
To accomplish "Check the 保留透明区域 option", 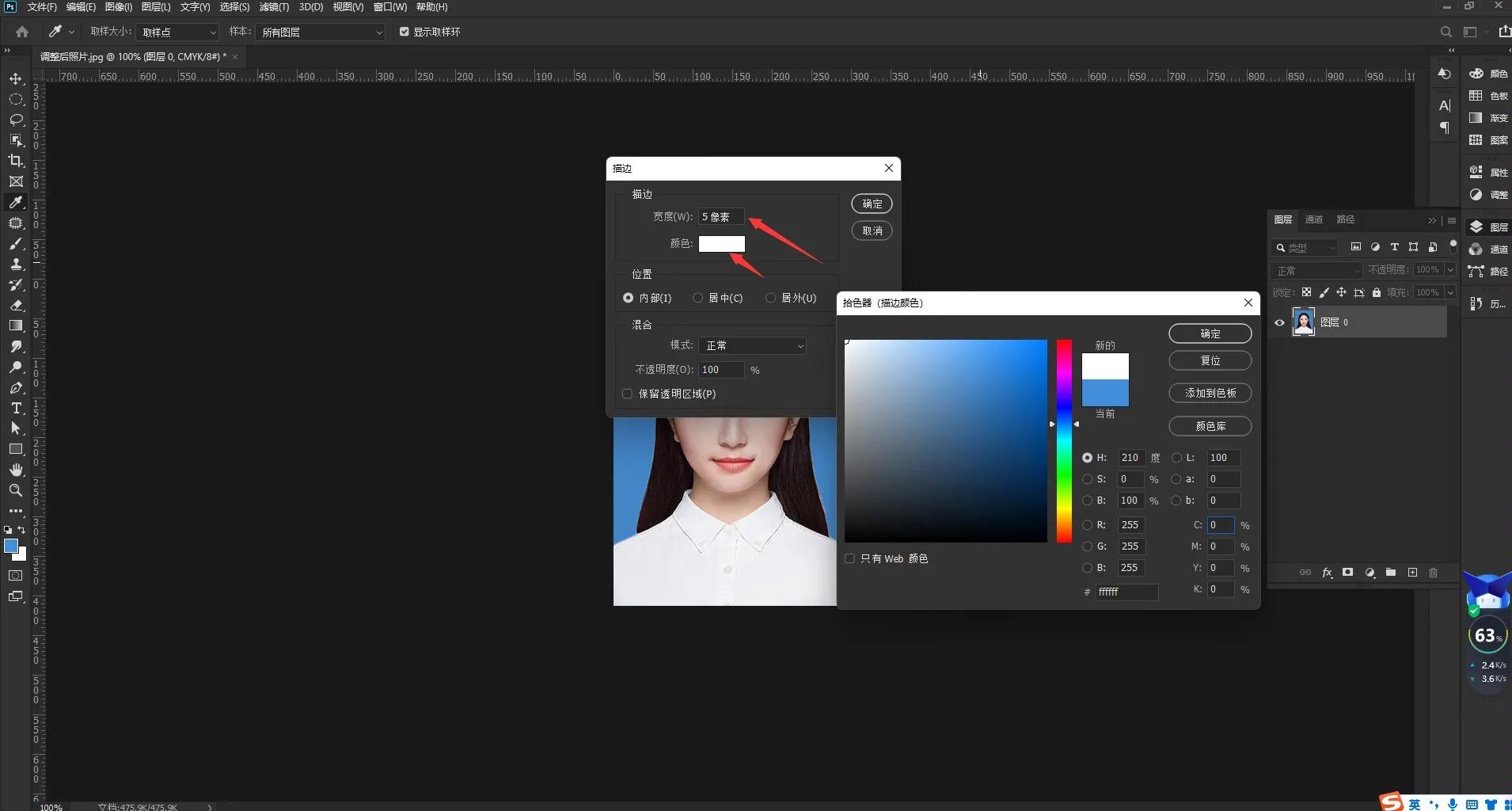I will 627,394.
